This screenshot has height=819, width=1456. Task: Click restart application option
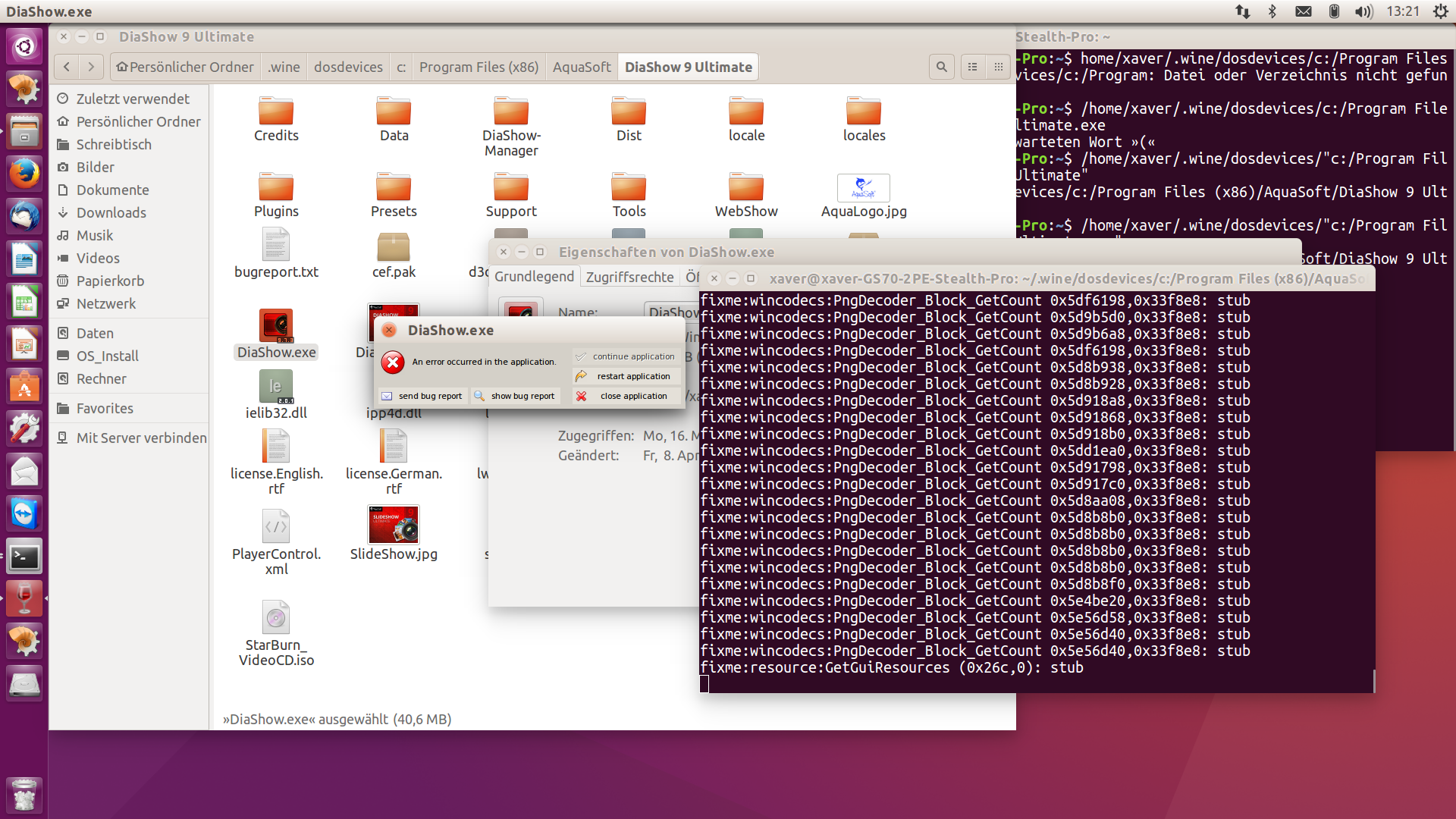pyautogui.click(x=626, y=376)
